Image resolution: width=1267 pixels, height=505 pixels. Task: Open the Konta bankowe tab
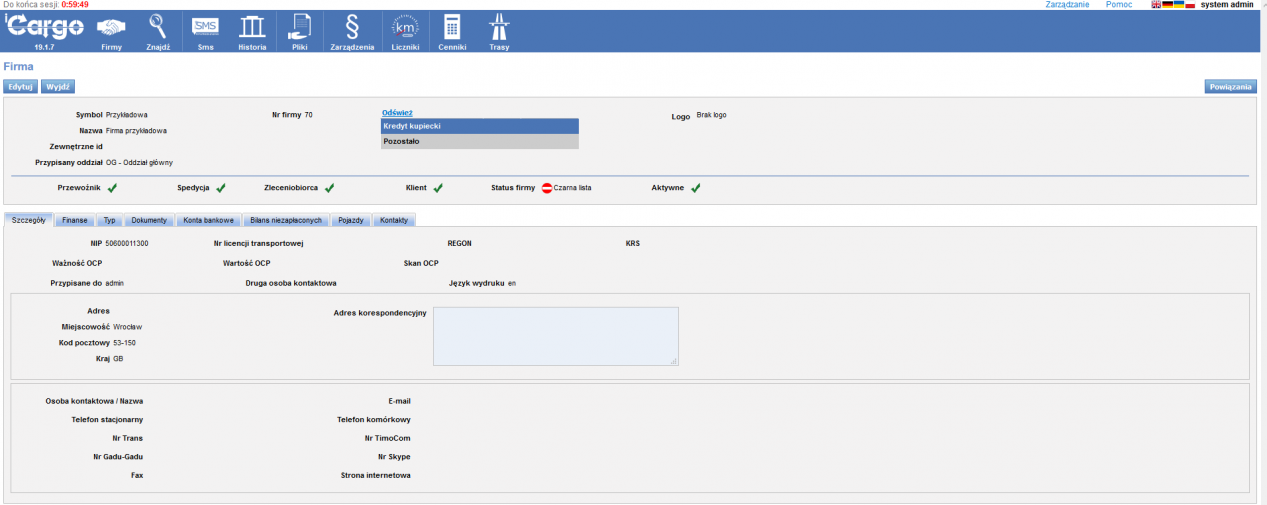click(x=209, y=220)
